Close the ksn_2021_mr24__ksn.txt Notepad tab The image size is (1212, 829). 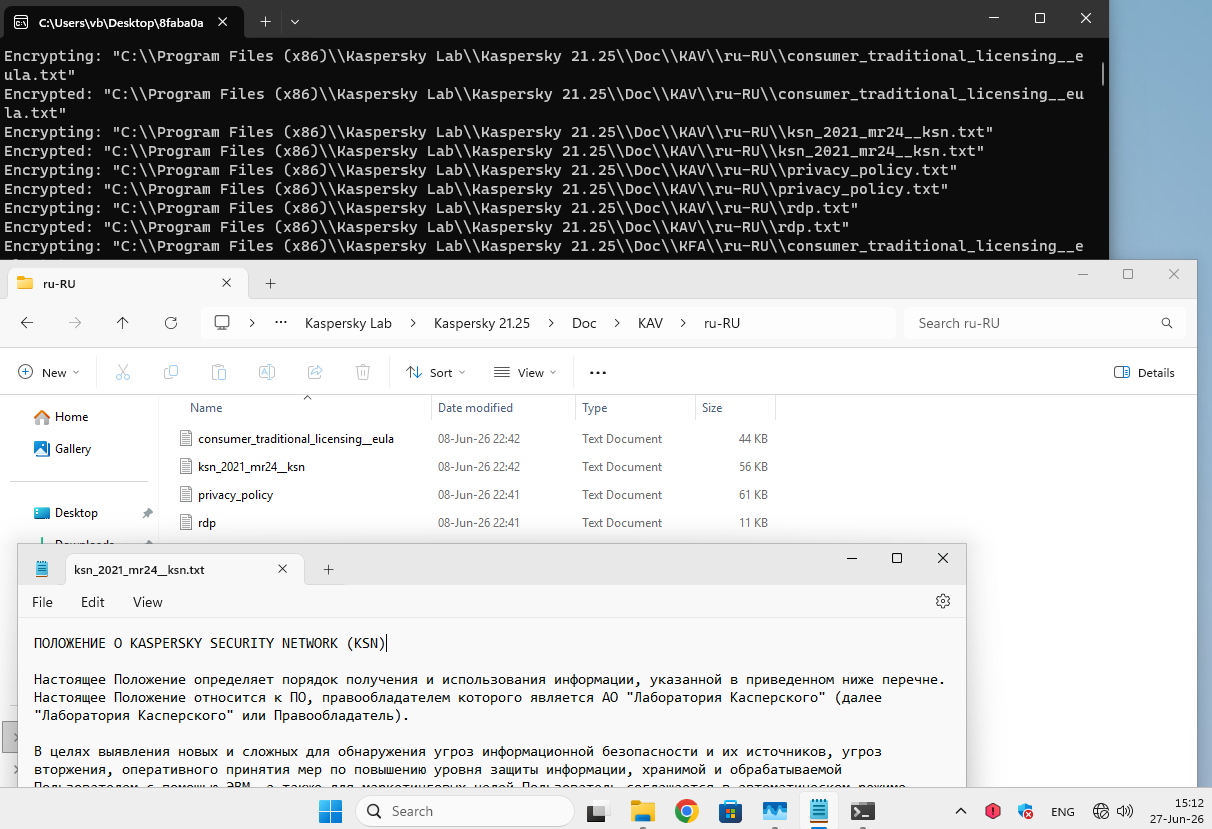click(283, 570)
